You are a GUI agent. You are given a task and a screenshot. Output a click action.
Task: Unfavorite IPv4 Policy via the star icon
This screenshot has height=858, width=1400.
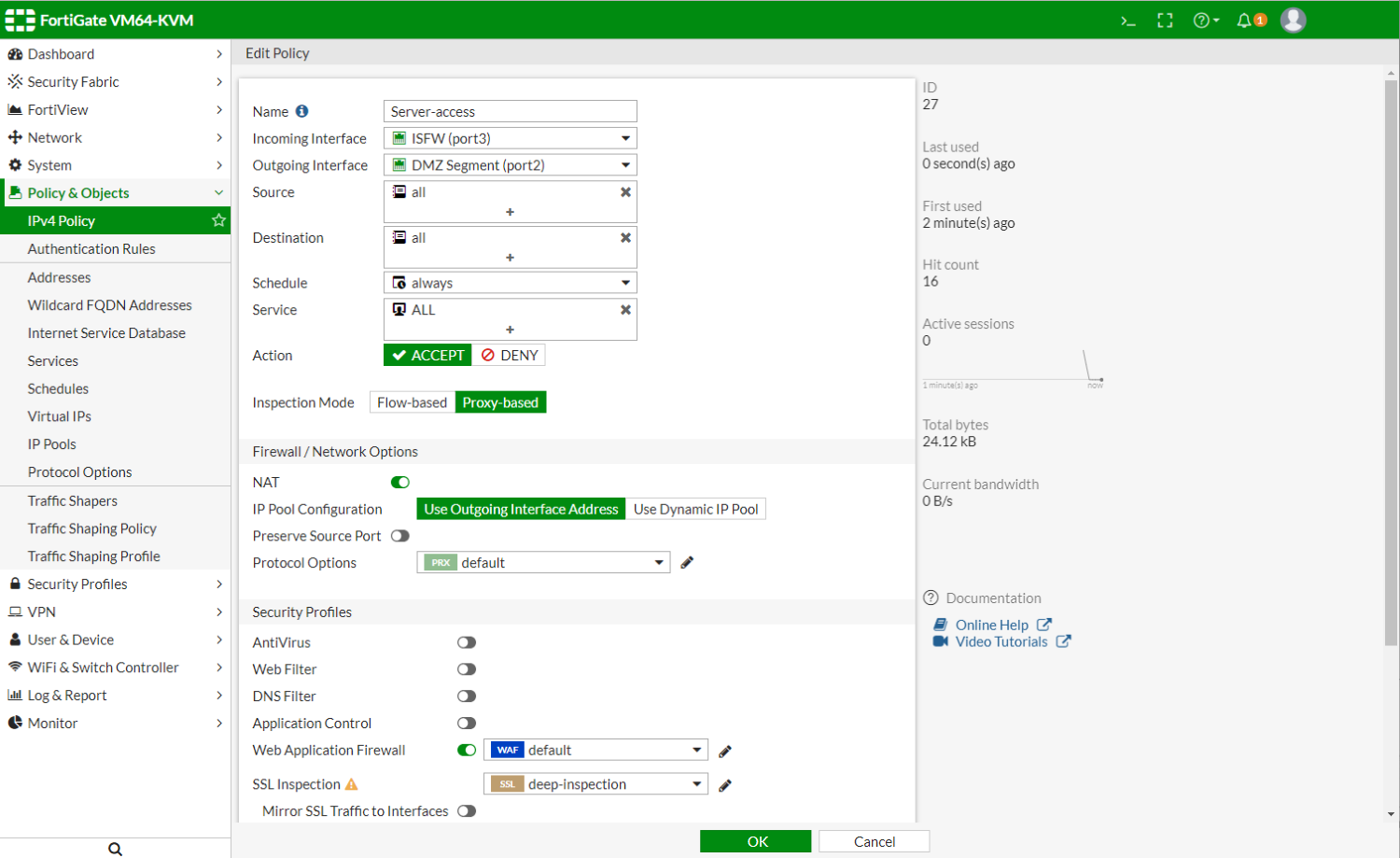click(218, 220)
